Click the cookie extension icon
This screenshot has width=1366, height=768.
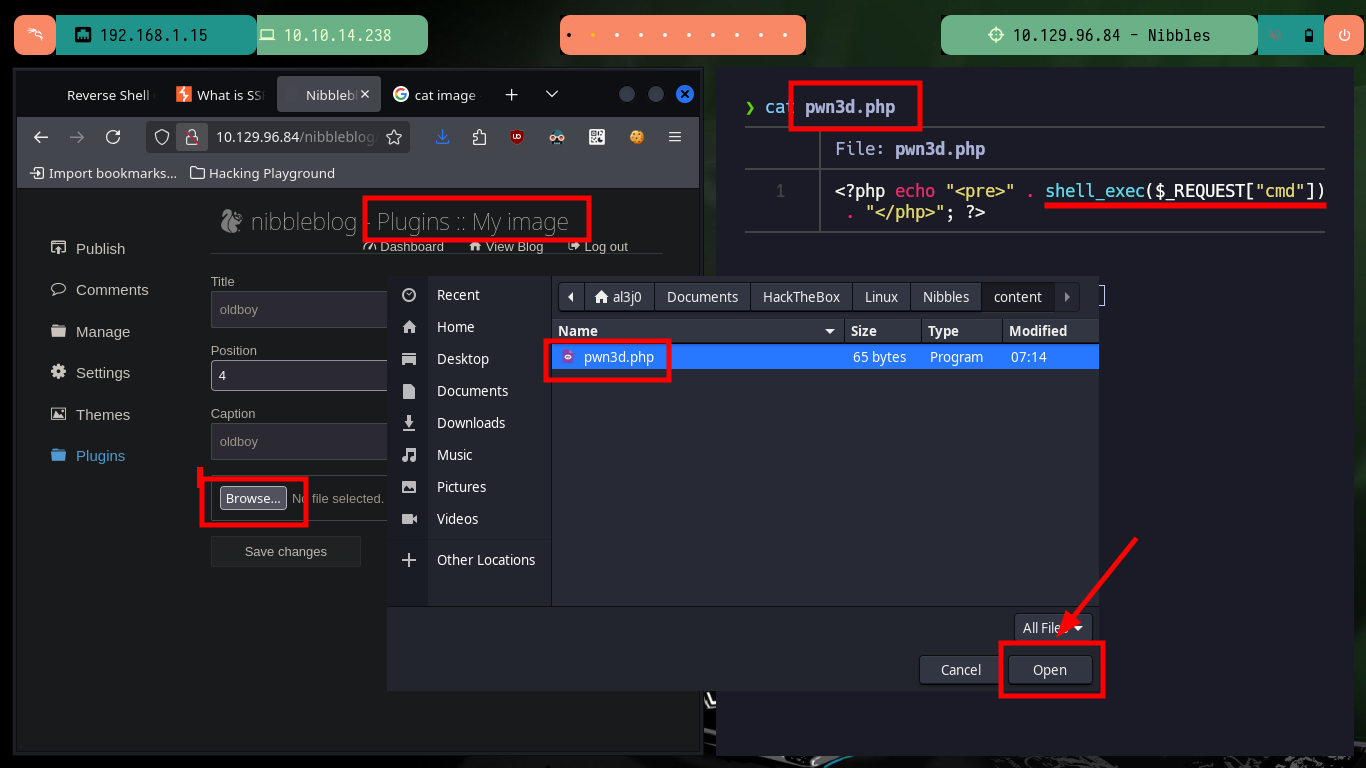(x=636, y=137)
